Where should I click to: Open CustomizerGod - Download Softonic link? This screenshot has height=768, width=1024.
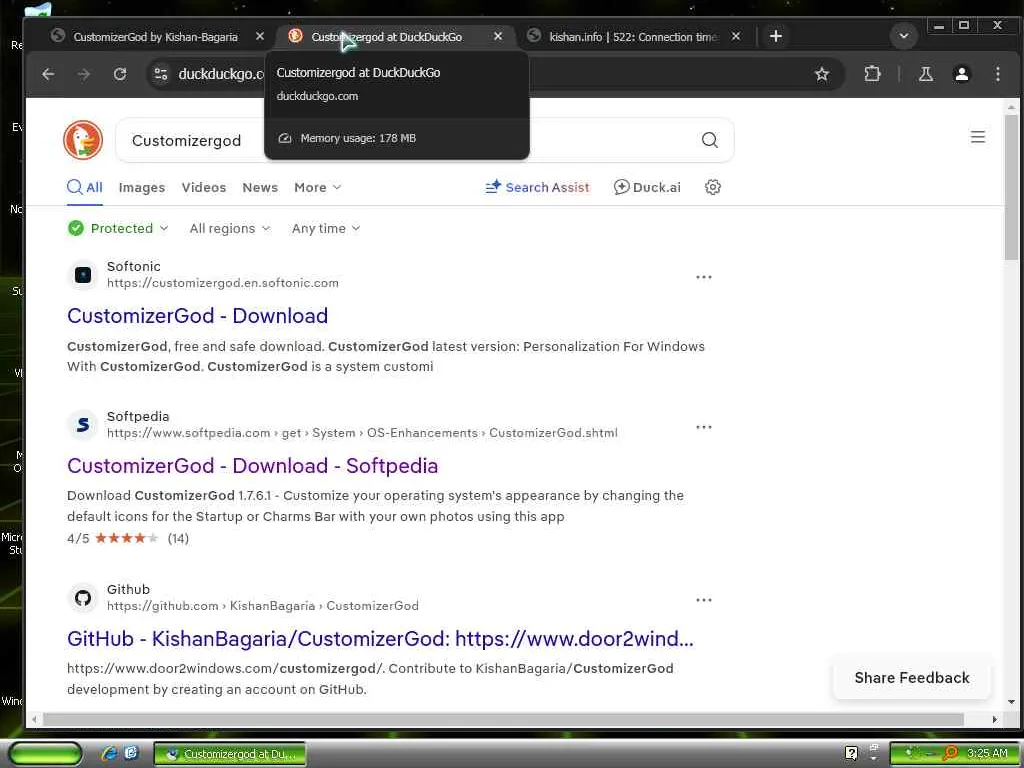tap(197, 316)
